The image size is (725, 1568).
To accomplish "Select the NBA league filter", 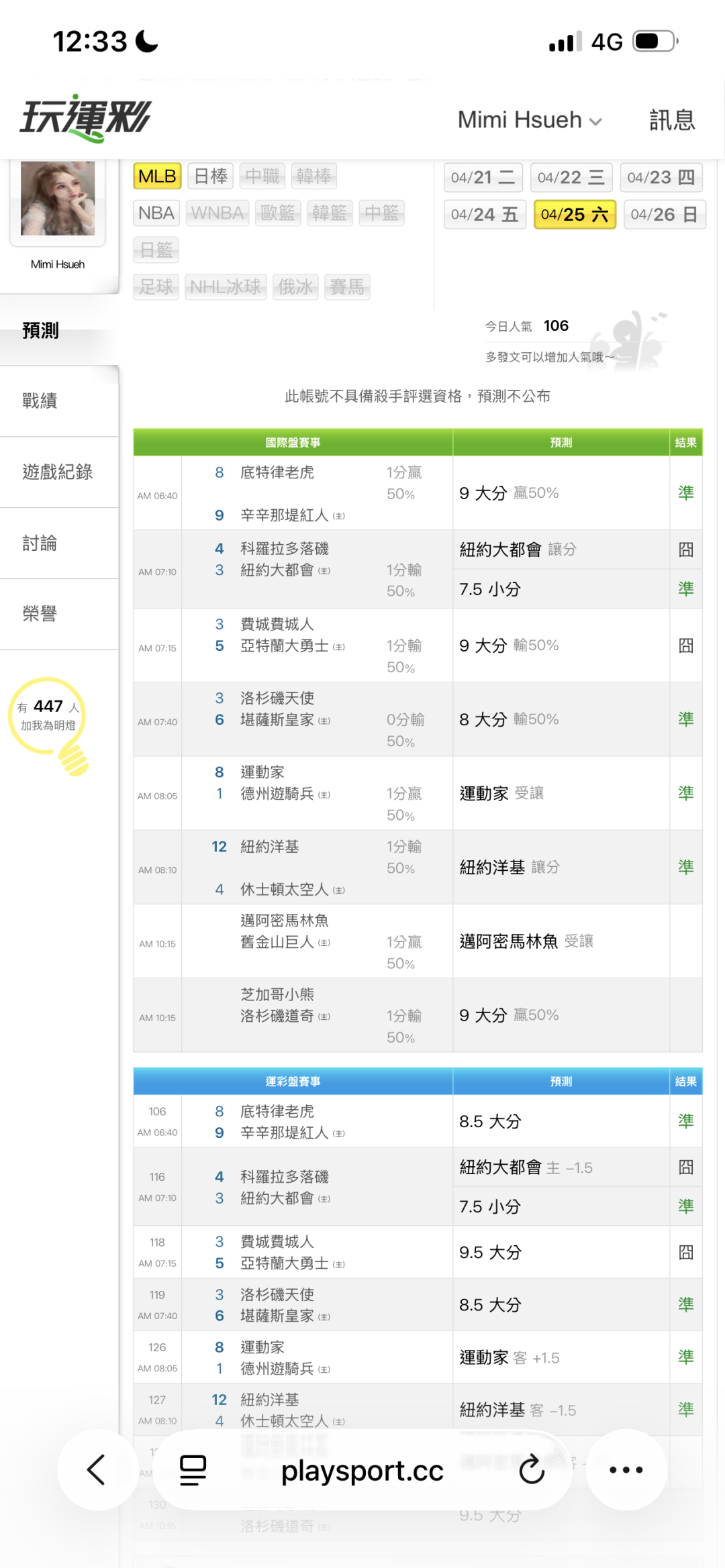I will pos(156,213).
